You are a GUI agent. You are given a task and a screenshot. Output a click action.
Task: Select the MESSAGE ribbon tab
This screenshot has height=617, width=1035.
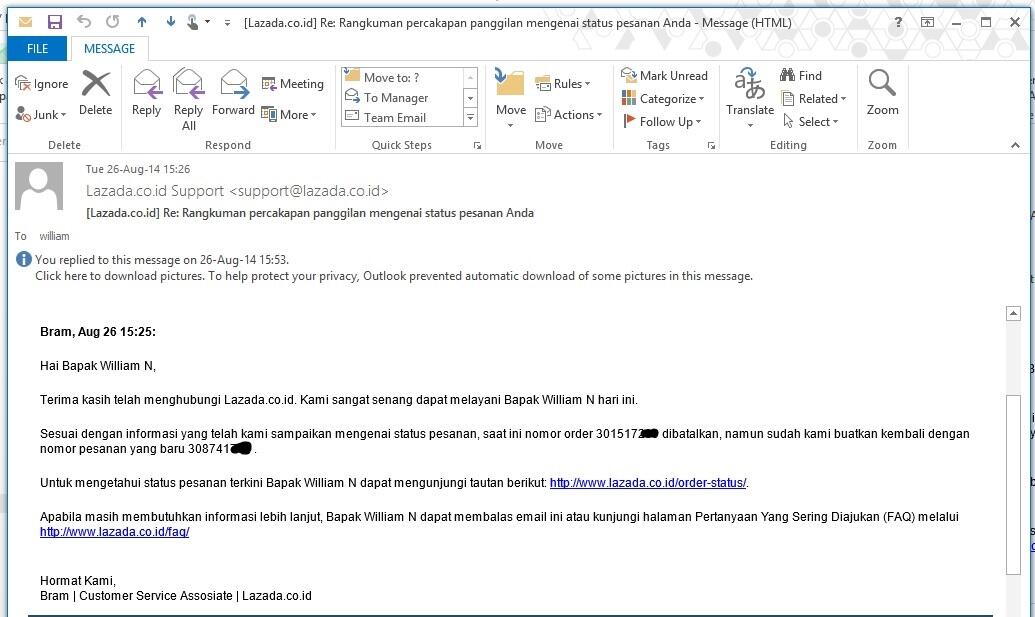click(x=109, y=49)
